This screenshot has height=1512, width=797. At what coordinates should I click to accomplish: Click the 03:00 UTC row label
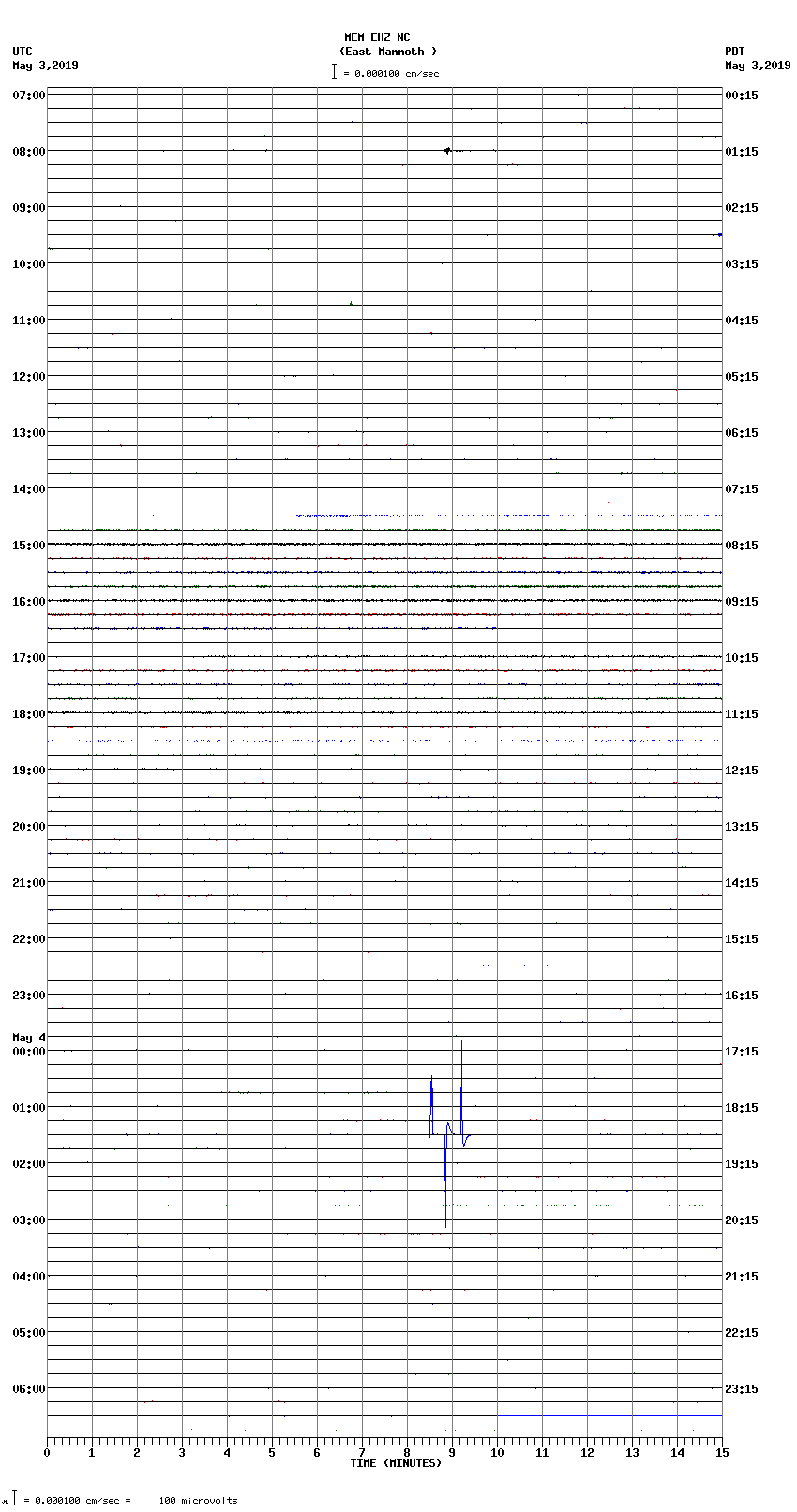click(29, 1220)
